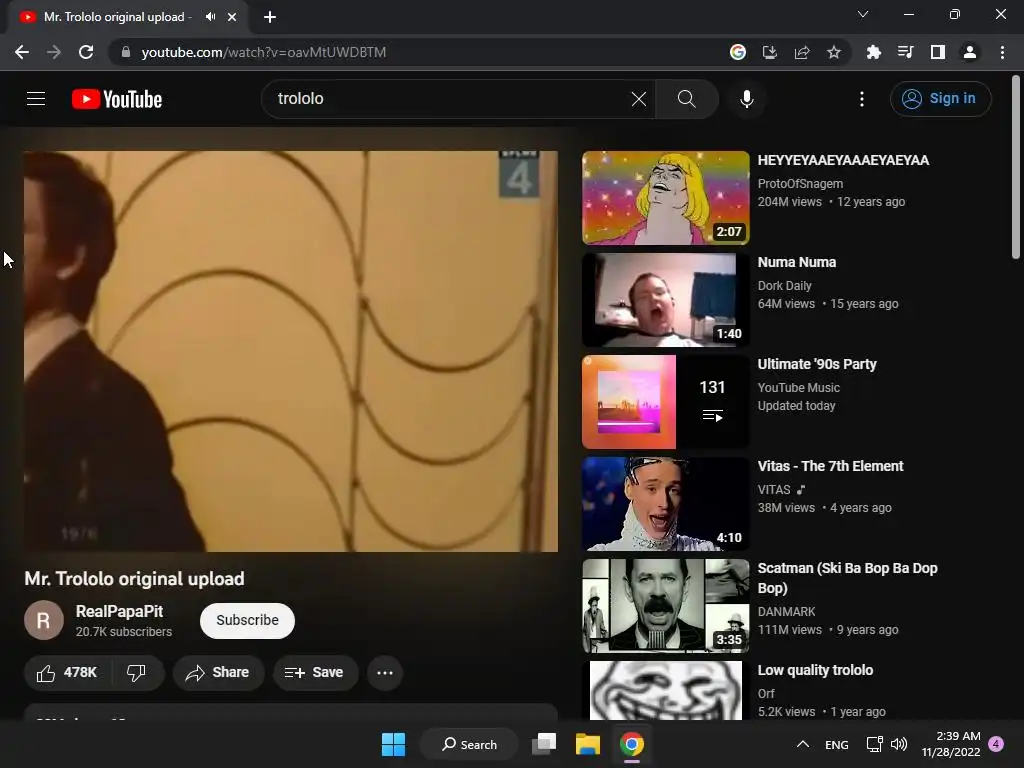
Task: Open Vitas video thumbnail
Action: click(x=665, y=504)
